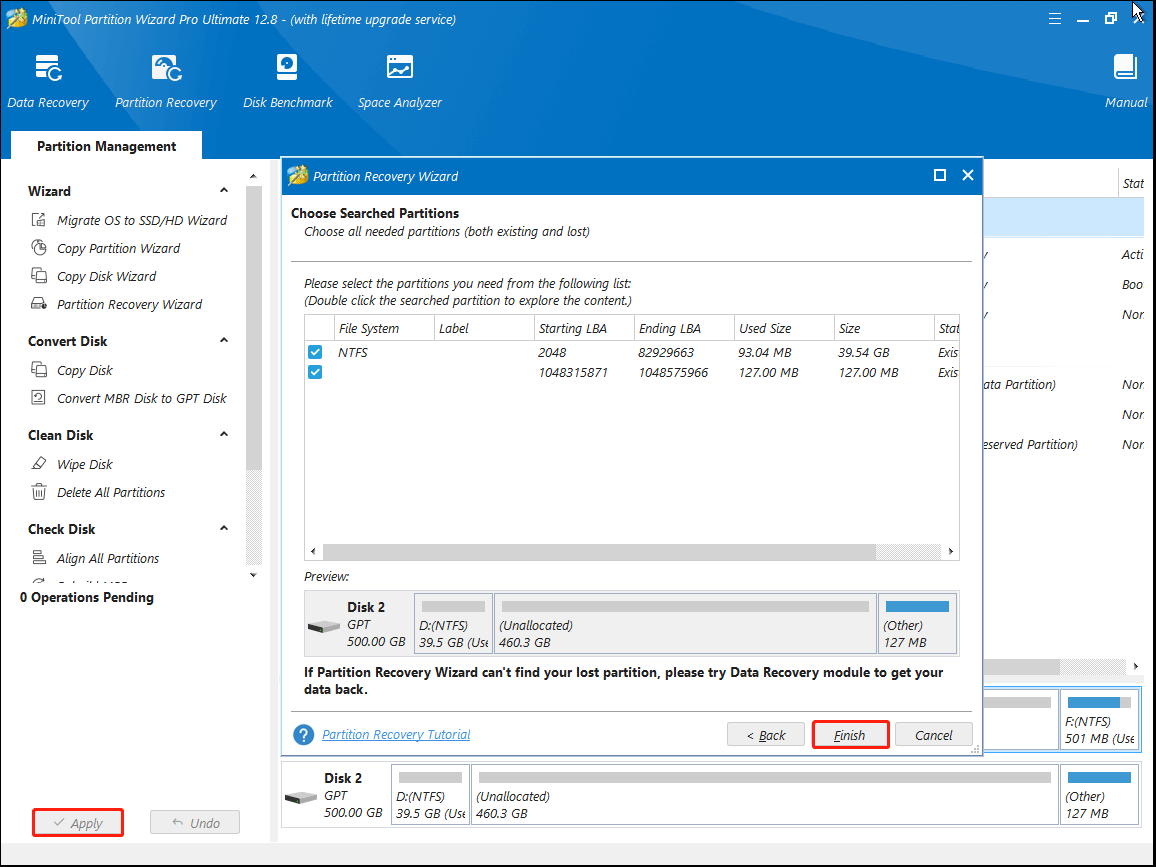Open Disk Benchmark tool
The height and width of the screenshot is (867, 1156).
288,81
